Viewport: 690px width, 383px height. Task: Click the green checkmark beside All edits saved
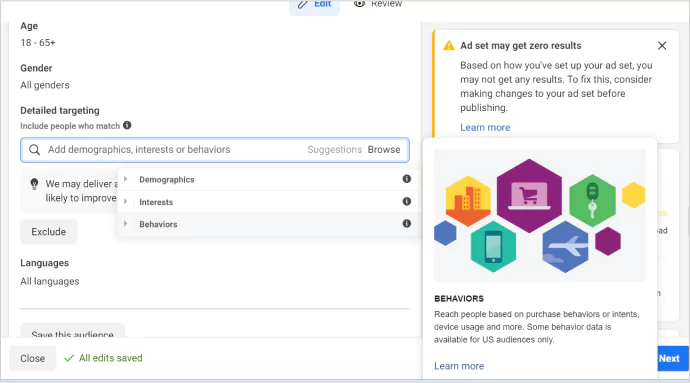(x=69, y=358)
